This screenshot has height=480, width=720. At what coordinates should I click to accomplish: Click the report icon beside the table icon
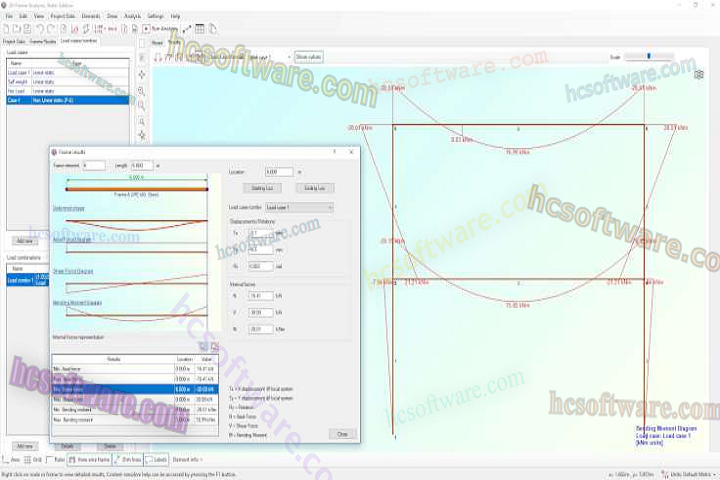tap(213, 29)
